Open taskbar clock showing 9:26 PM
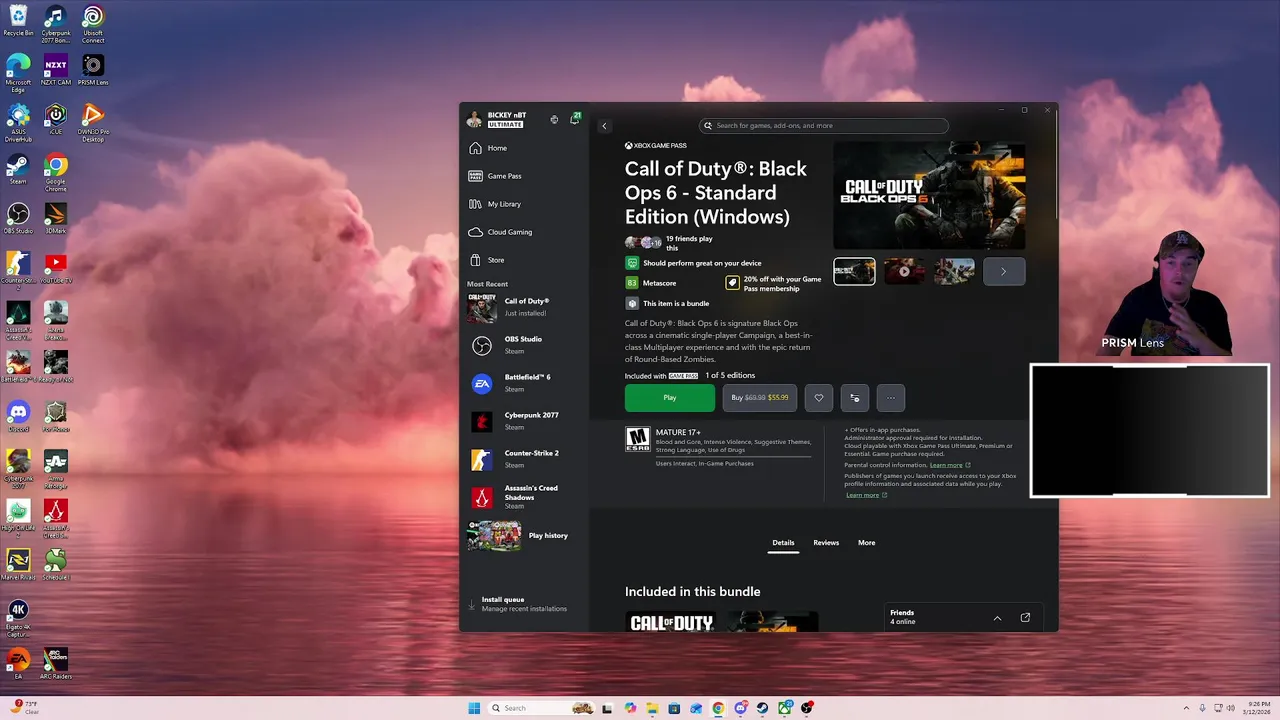The image size is (1280, 720). pyautogui.click(x=1257, y=708)
